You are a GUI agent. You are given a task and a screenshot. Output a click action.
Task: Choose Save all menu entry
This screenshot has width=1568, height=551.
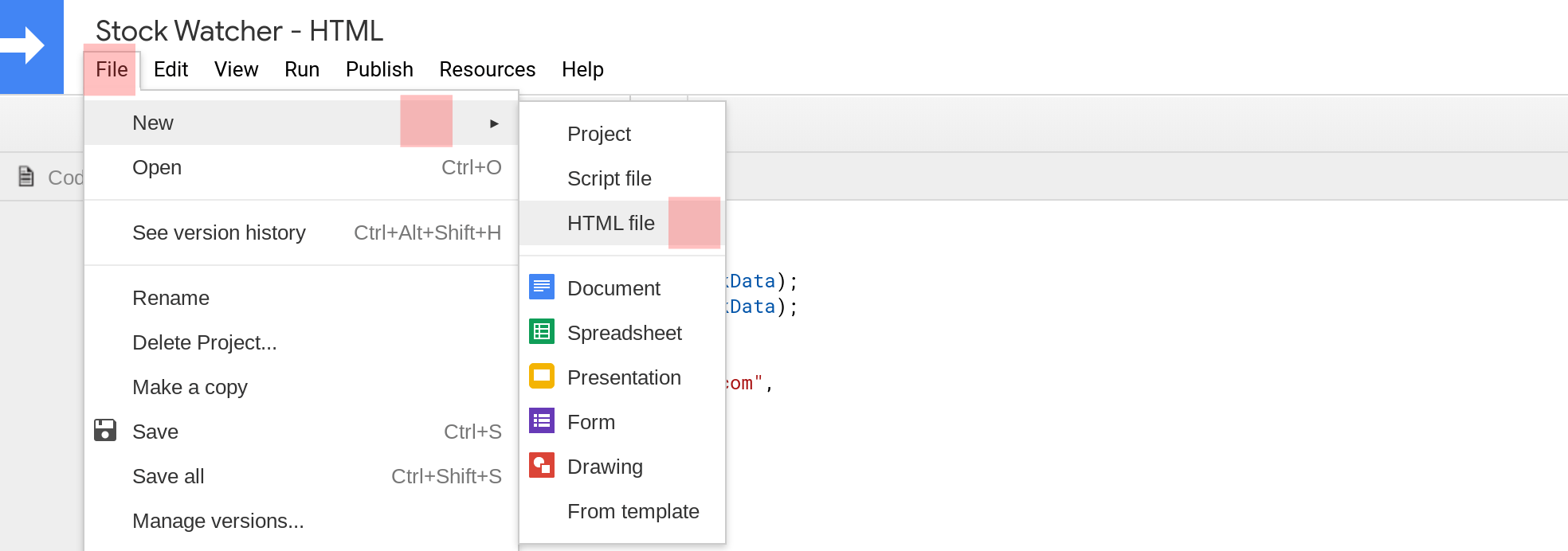[301, 476]
